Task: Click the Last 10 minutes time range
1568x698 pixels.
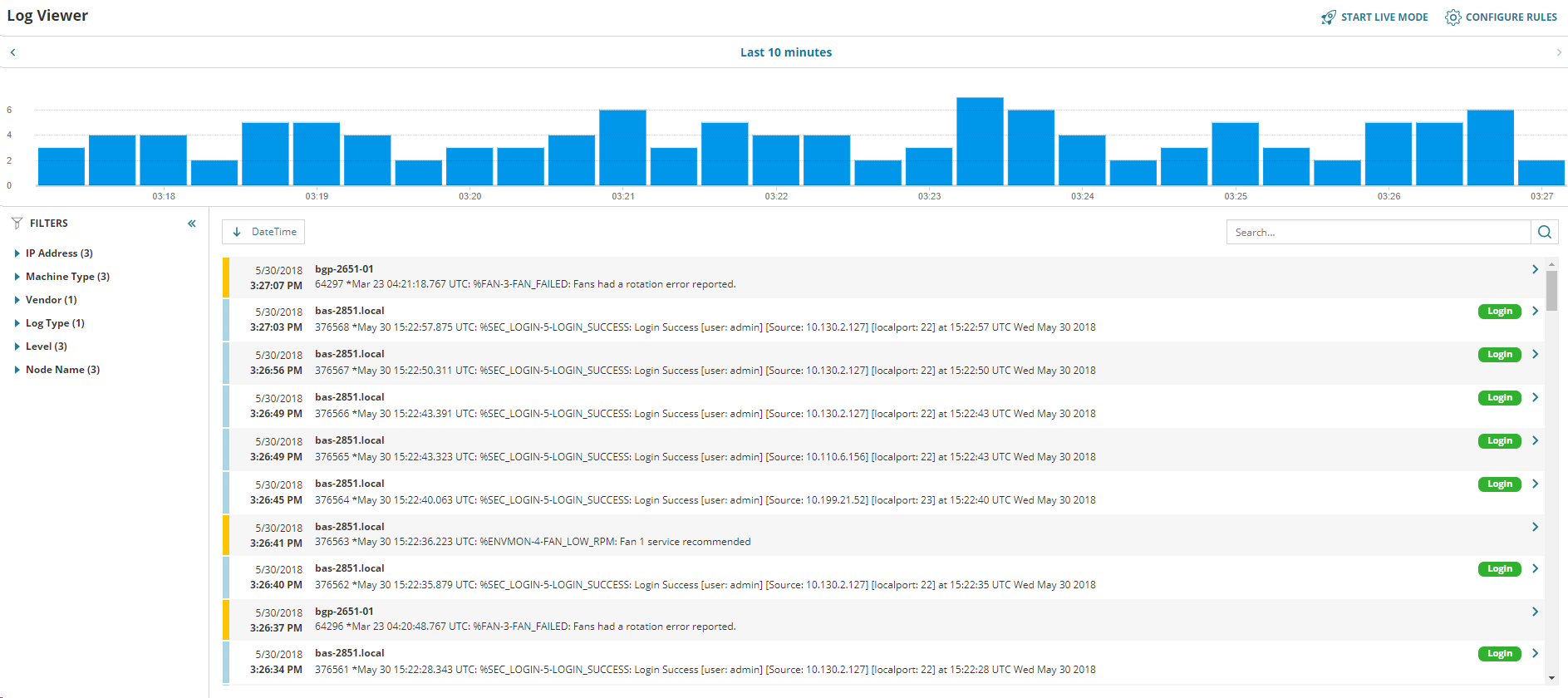Action: coord(786,52)
